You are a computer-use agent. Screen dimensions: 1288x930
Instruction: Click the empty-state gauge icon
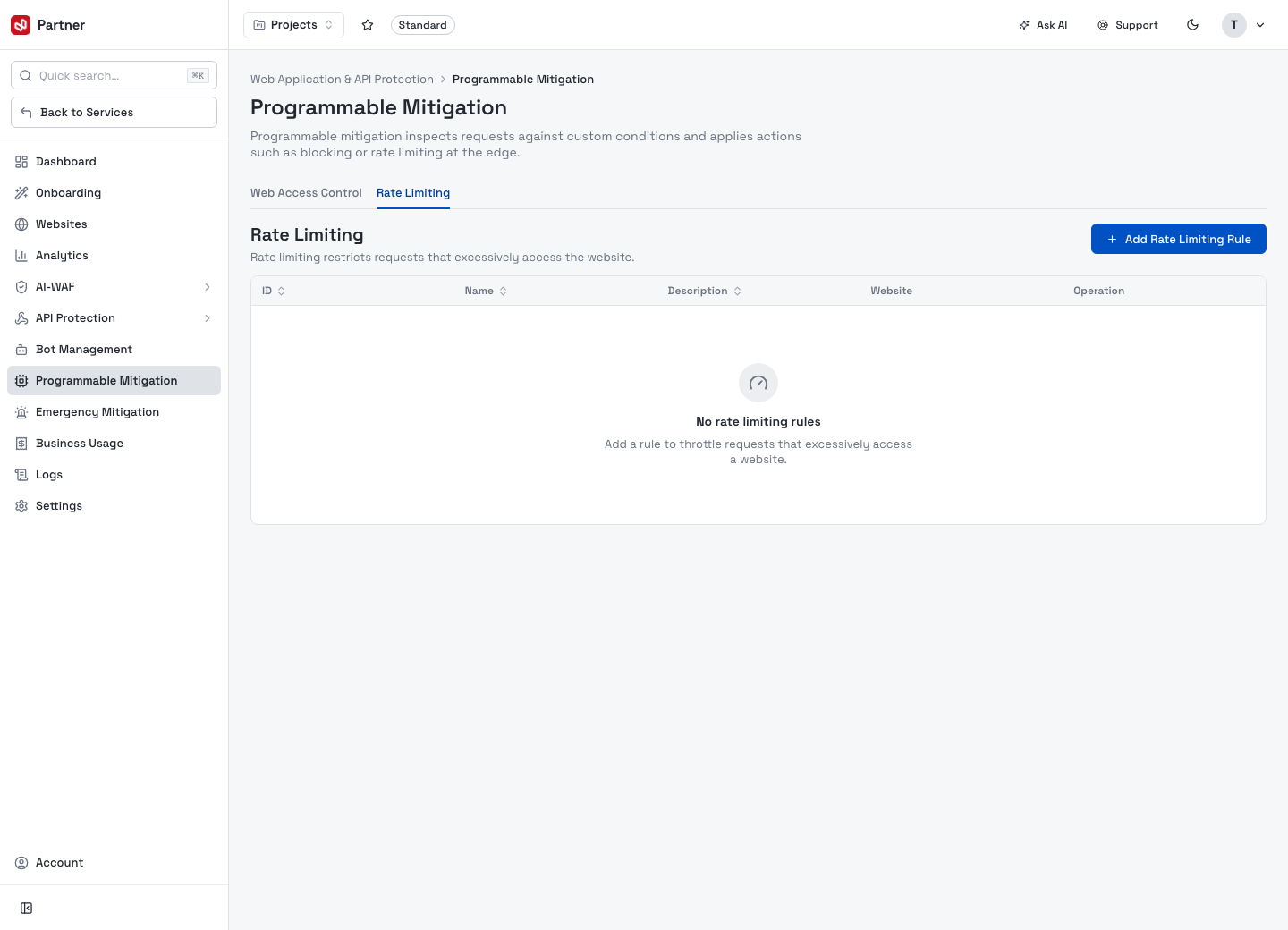758,383
